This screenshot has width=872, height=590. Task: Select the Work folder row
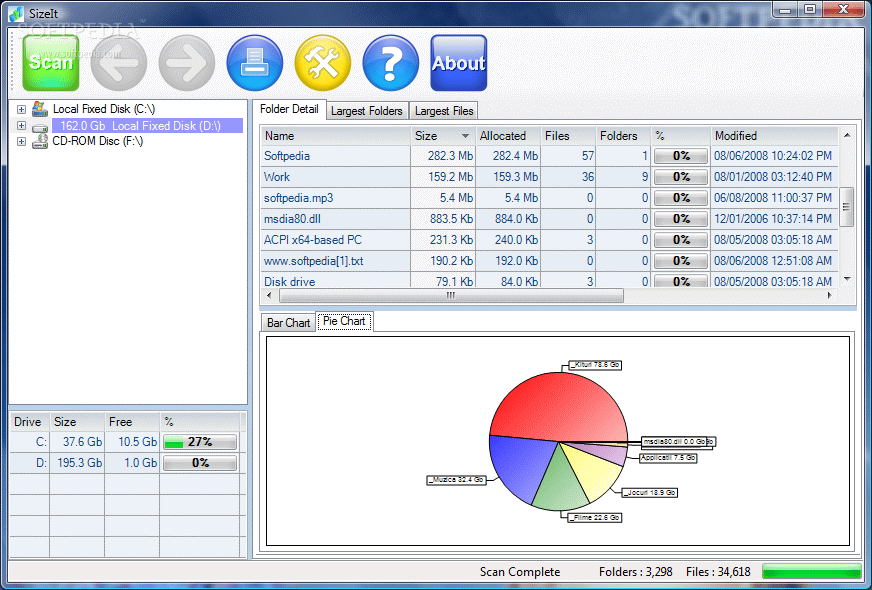(549, 177)
